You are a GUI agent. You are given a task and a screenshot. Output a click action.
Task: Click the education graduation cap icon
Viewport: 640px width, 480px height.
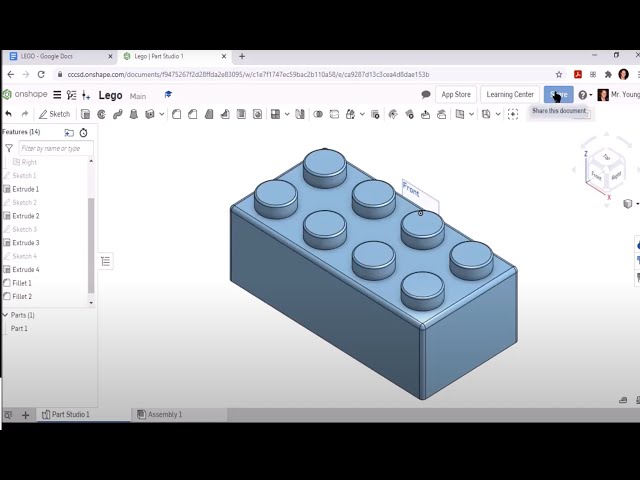(x=168, y=94)
